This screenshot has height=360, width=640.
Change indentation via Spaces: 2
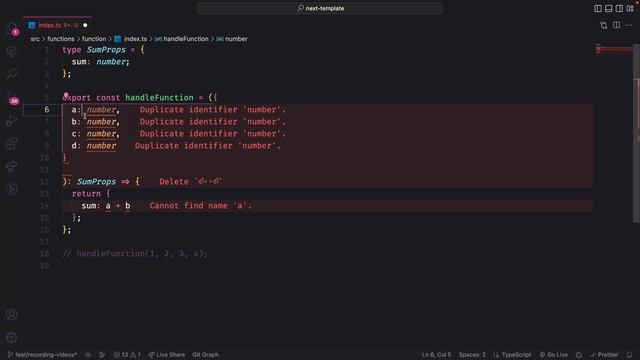pyautogui.click(x=472, y=355)
